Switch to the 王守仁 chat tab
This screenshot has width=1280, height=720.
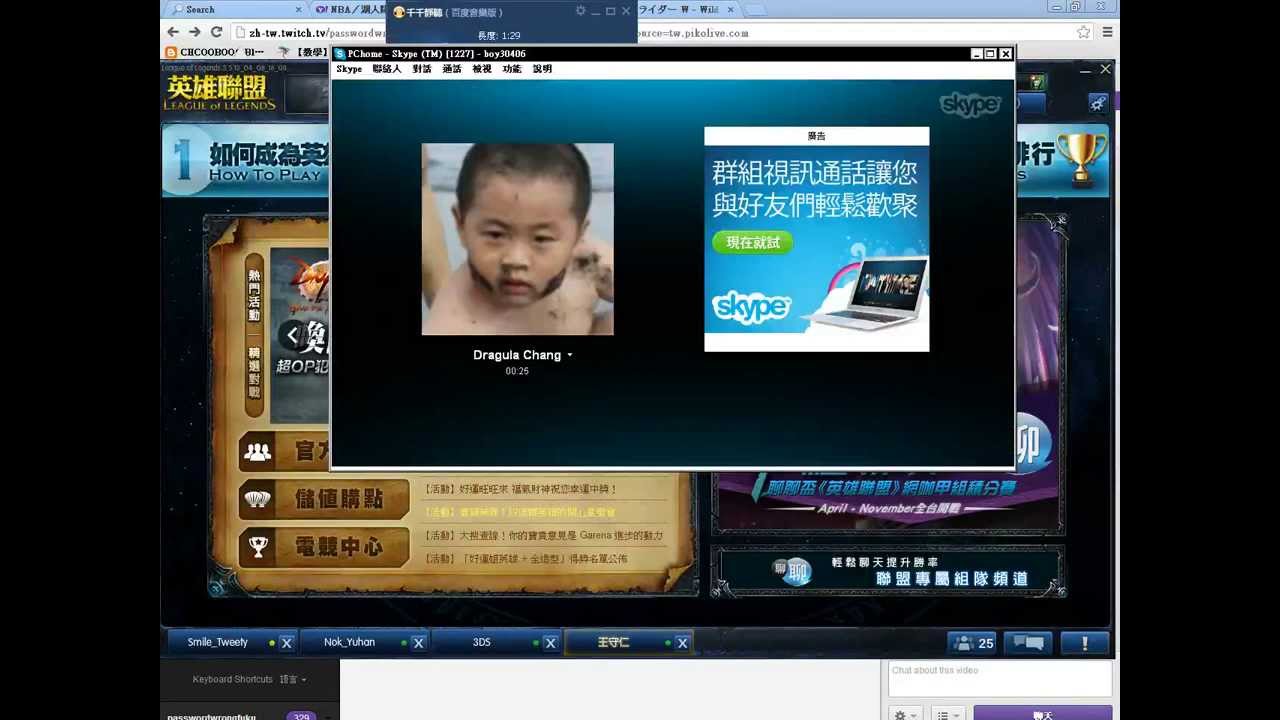coord(614,642)
